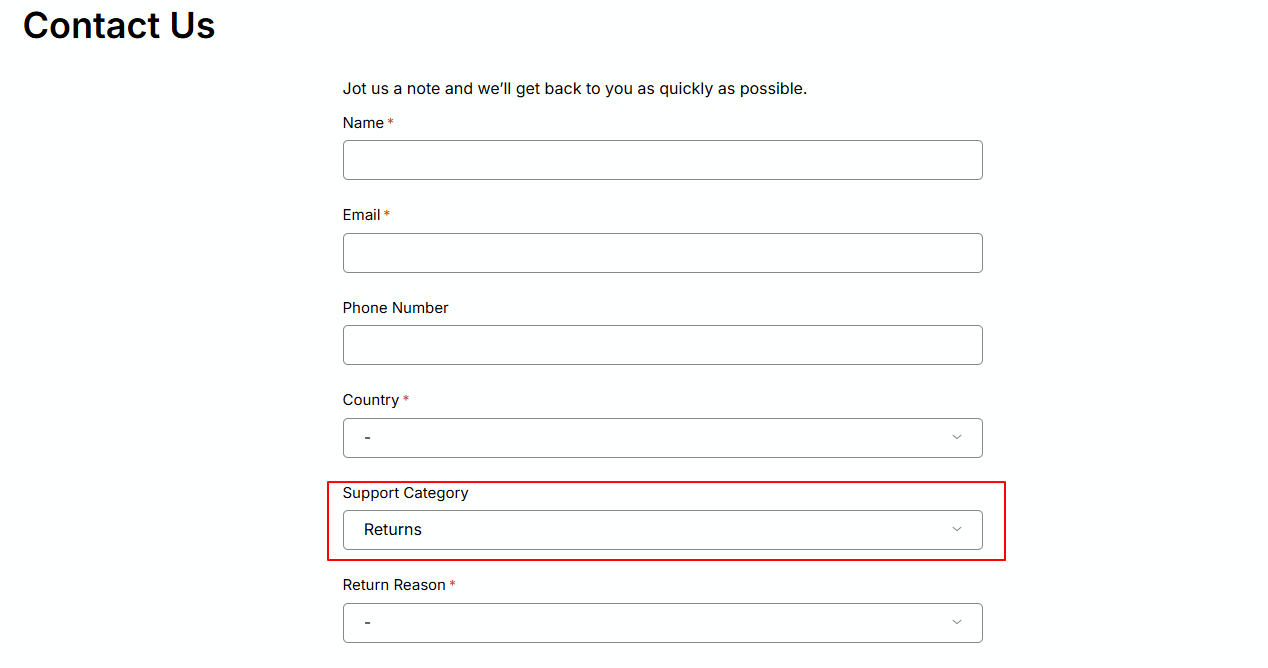Click the "Jot us a note" intro text

point(574,88)
